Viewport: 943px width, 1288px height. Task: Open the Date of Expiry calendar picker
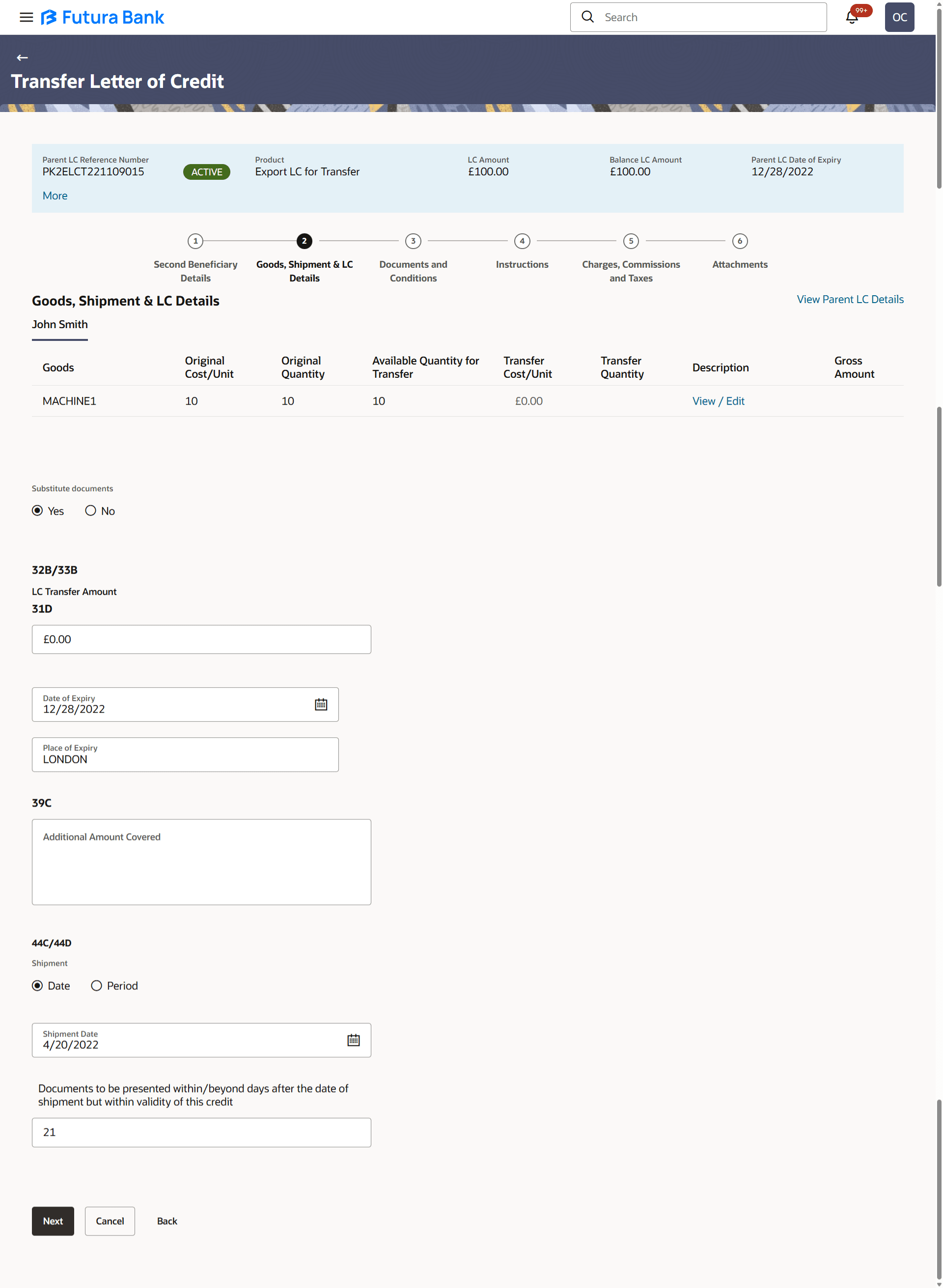tap(321, 704)
